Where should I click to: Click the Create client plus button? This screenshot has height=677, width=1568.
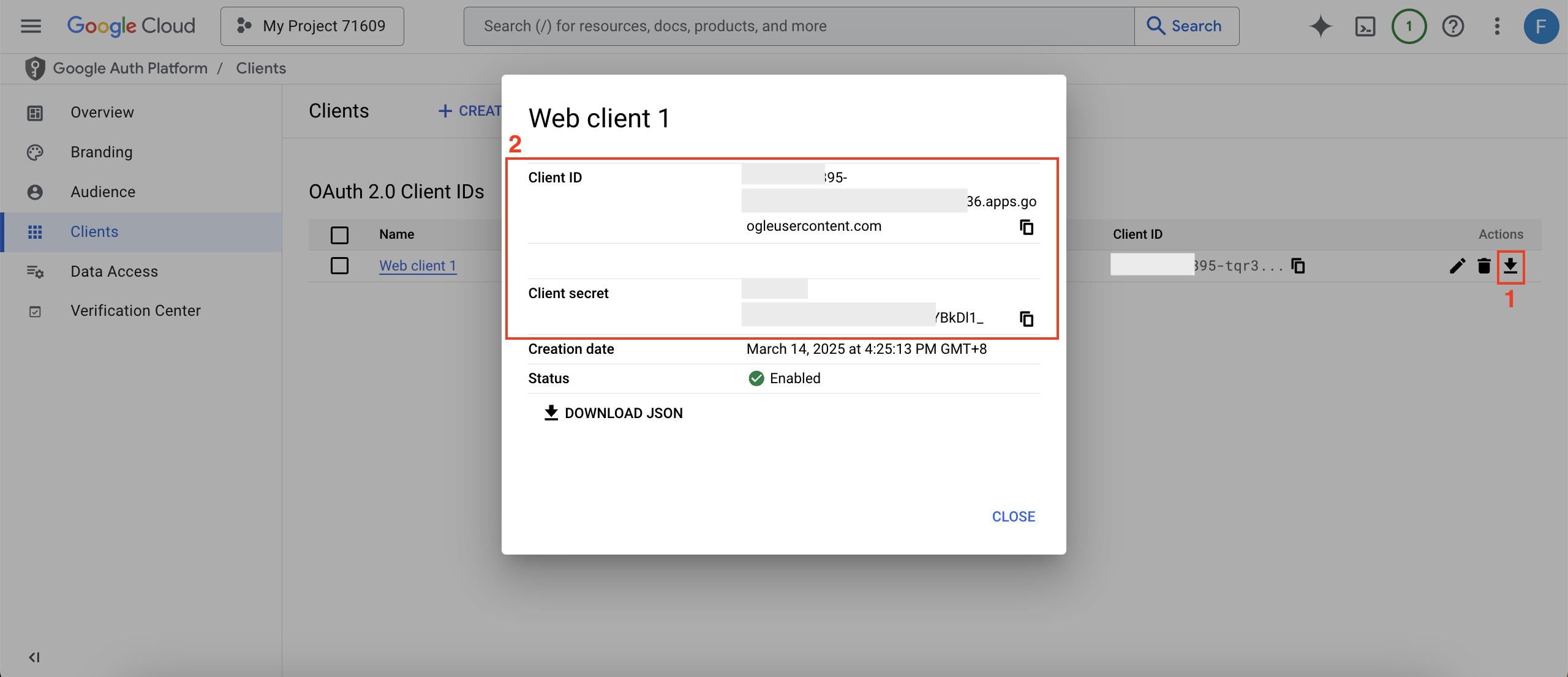[470, 111]
